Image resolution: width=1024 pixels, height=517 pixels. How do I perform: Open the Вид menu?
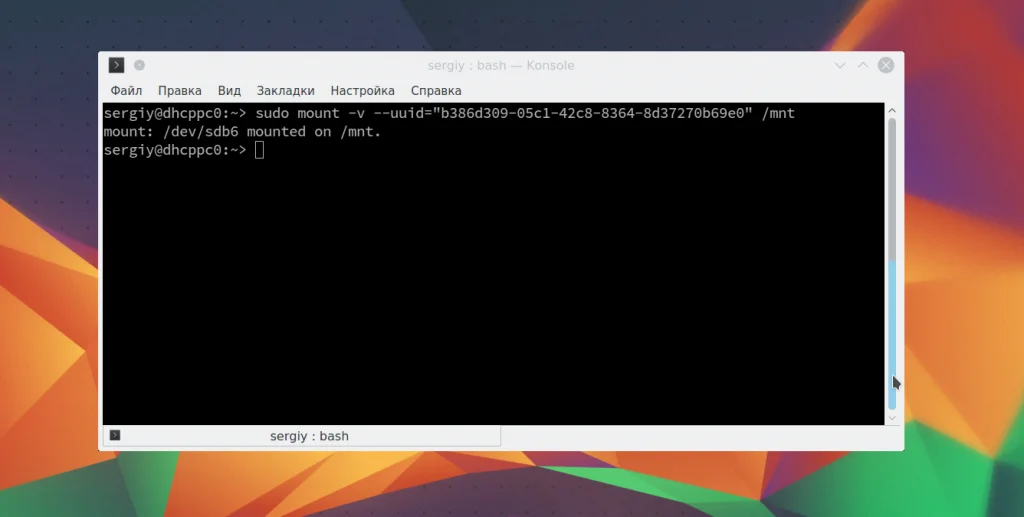point(229,91)
